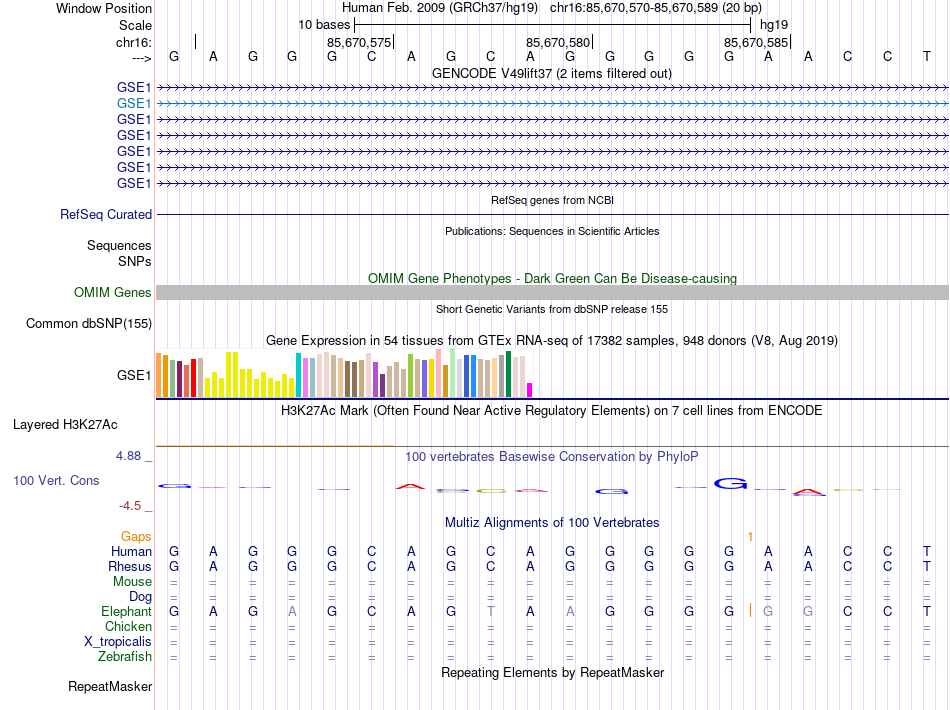Click the gray OMIM Genes bar
The height and width of the screenshot is (710, 950).
tap(552, 293)
